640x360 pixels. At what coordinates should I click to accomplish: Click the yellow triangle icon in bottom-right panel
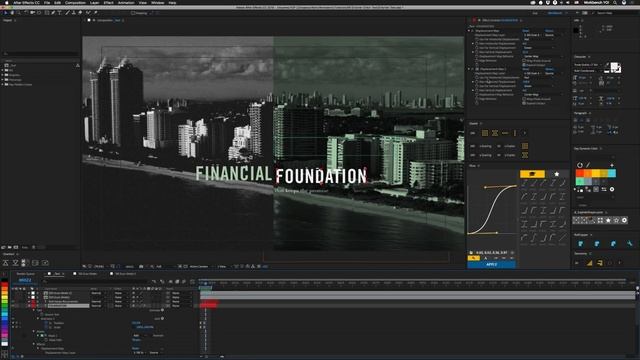(x=589, y=263)
